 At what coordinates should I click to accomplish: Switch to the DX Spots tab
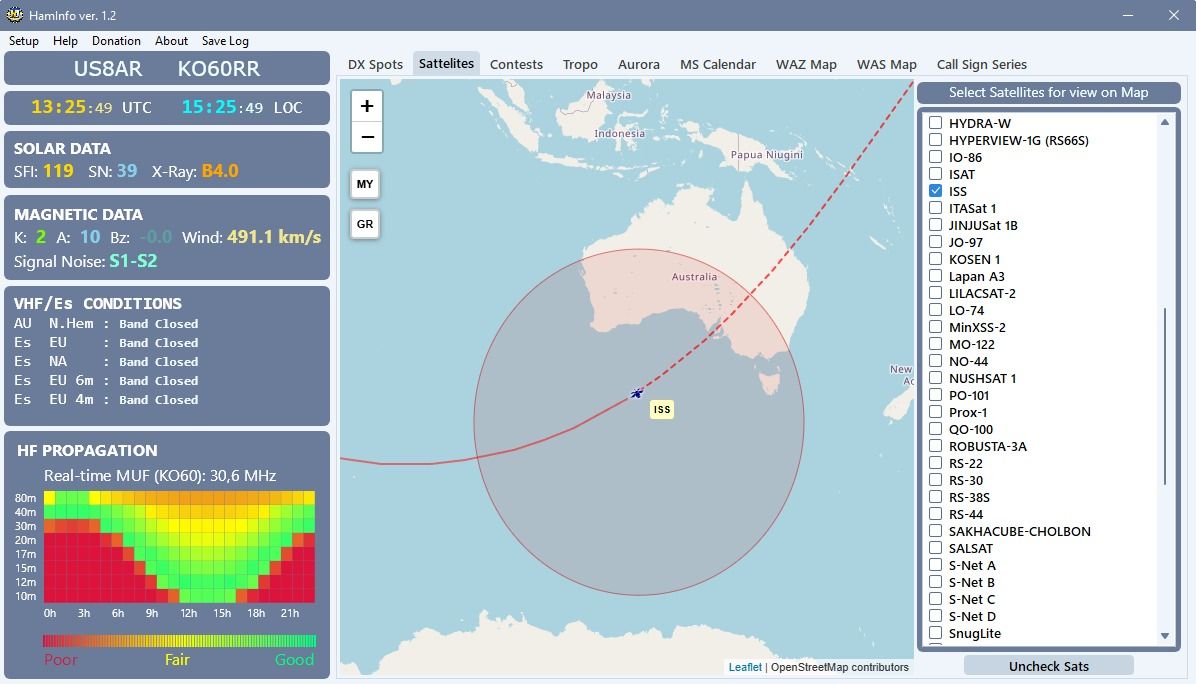pyautogui.click(x=375, y=64)
